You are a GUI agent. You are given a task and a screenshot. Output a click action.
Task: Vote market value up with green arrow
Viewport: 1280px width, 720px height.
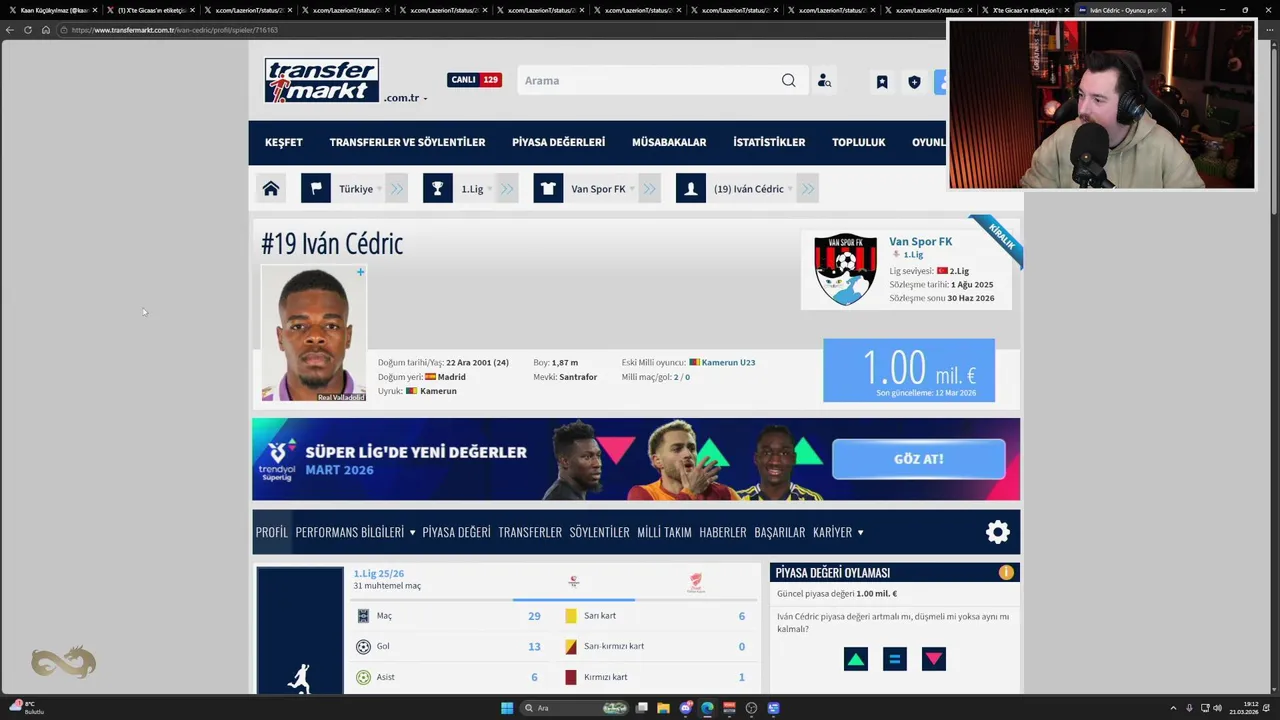pyautogui.click(x=856, y=659)
